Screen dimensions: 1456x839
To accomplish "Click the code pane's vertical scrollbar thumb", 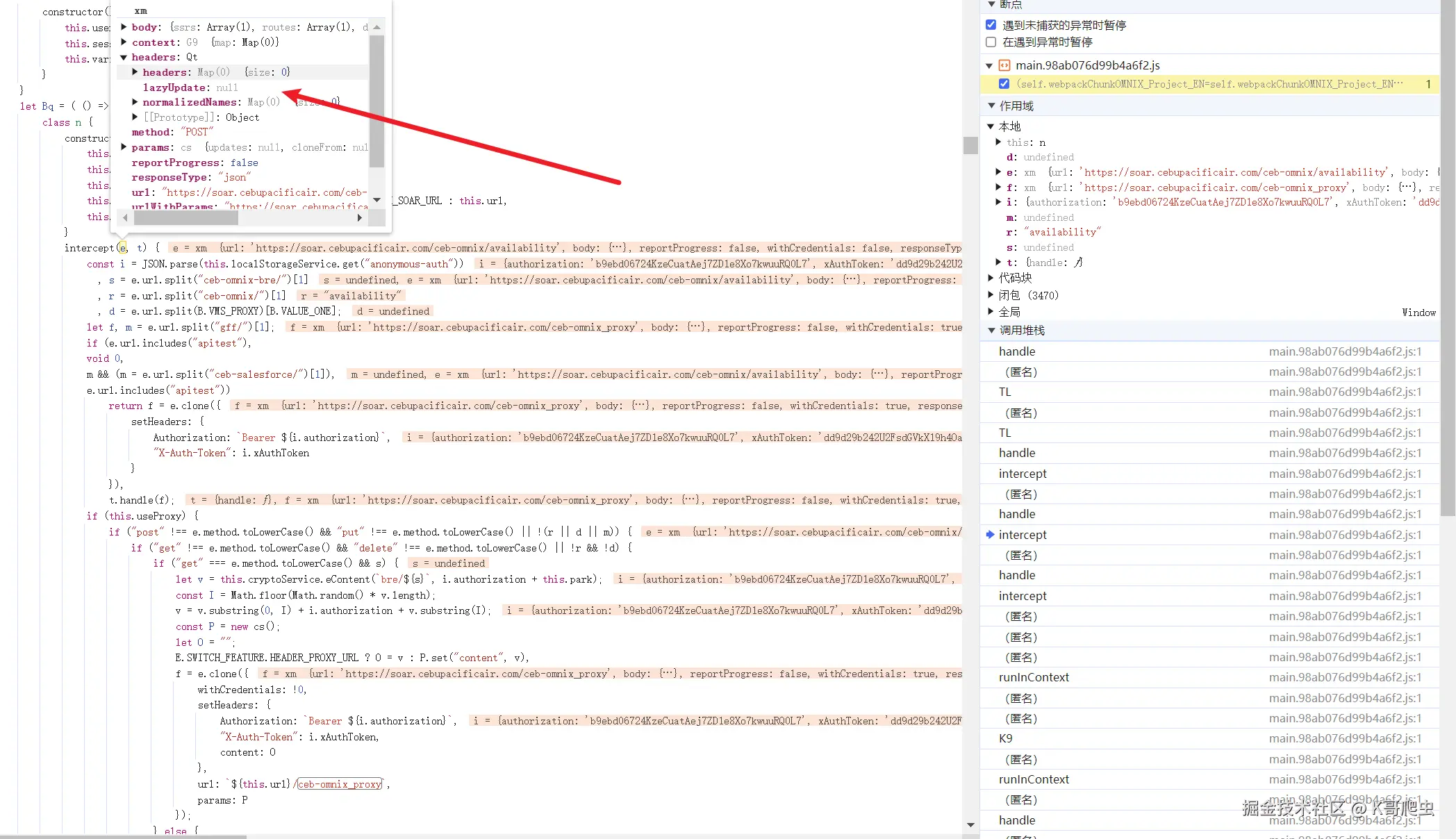I will coord(970,145).
